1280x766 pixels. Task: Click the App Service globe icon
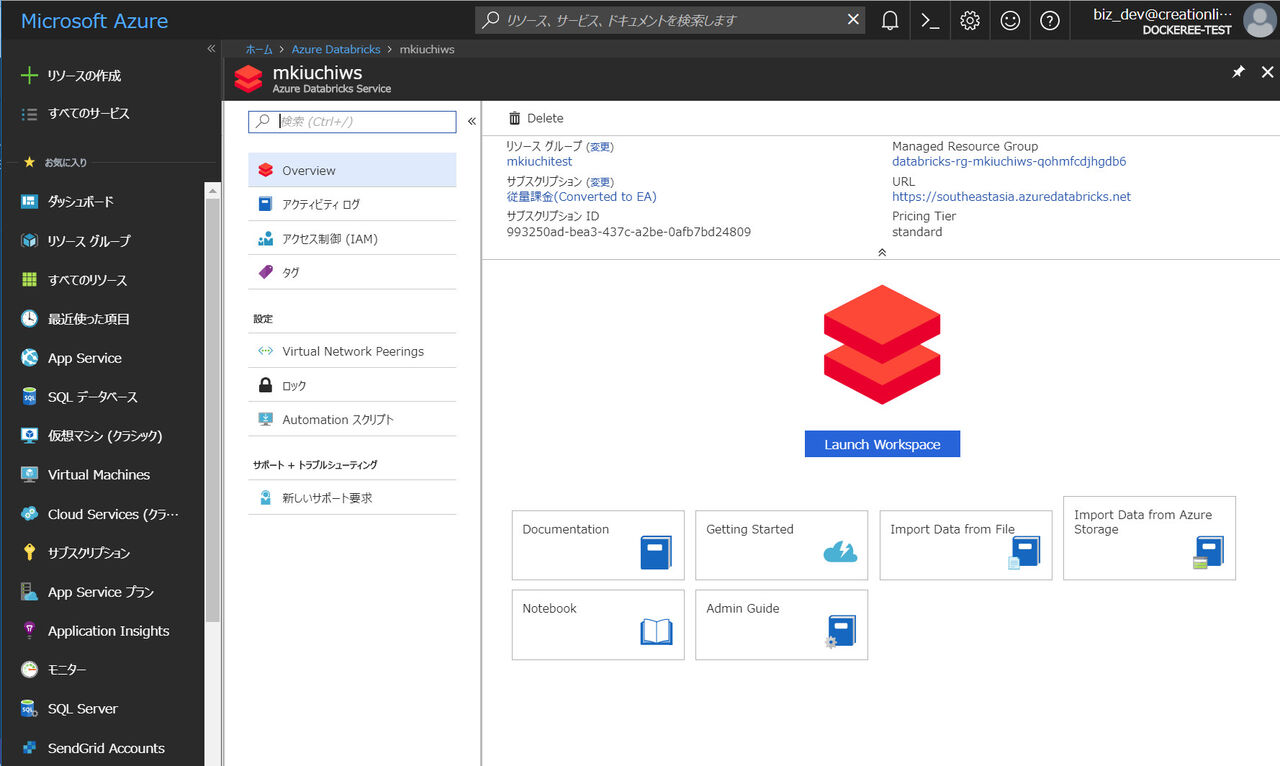pyautogui.click(x=29, y=358)
